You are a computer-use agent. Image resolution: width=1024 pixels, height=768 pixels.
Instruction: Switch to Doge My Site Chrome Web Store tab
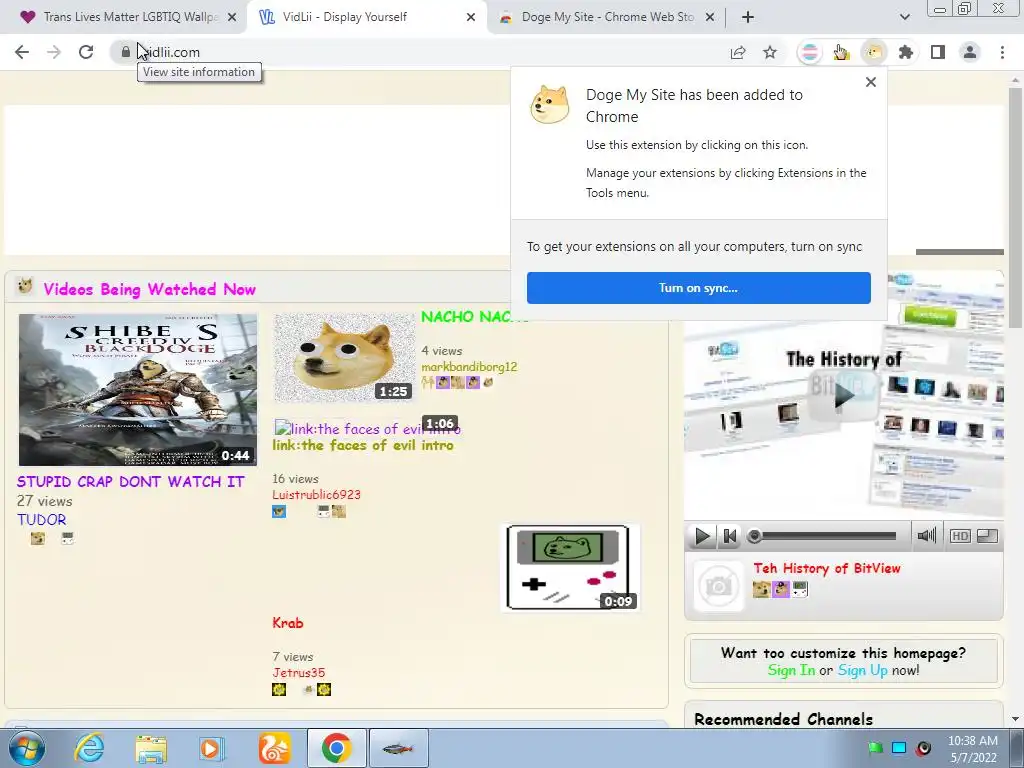tap(606, 17)
